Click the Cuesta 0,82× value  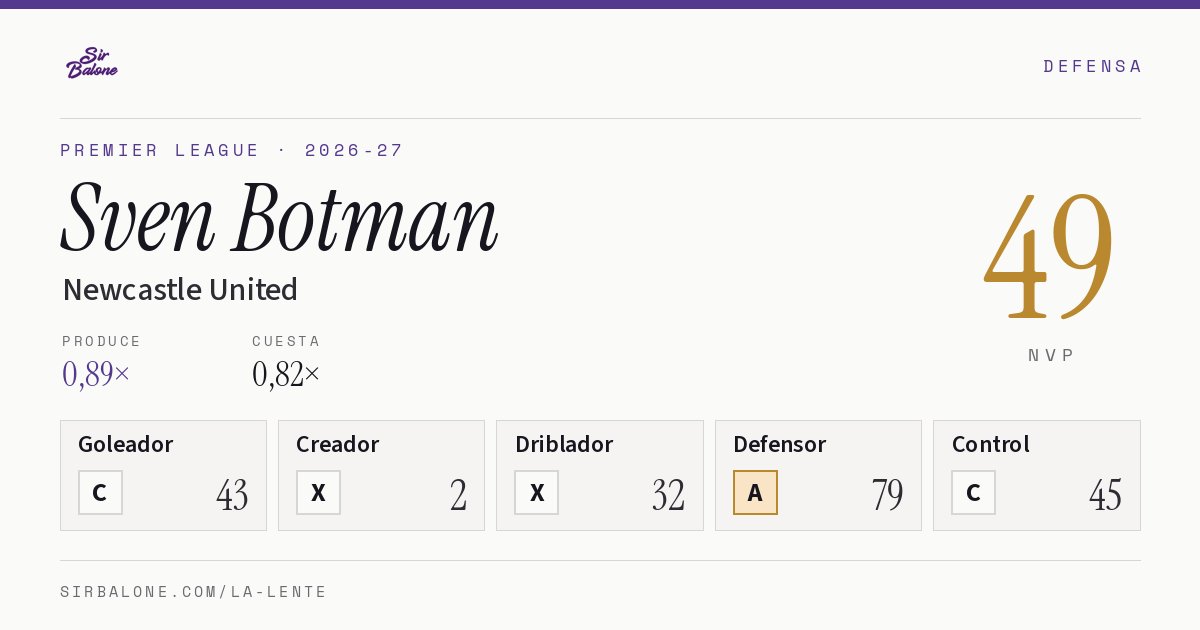[286, 373]
